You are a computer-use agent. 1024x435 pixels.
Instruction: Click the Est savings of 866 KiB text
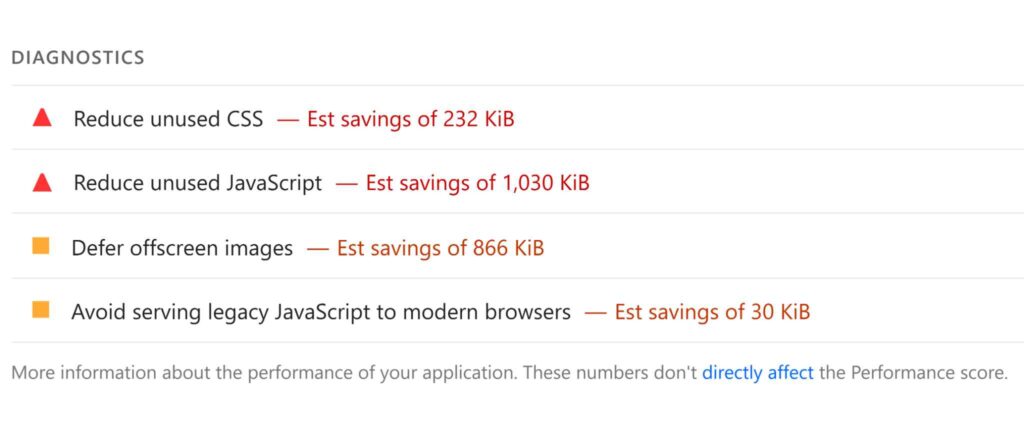pyautogui.click(x=440, y=248)
